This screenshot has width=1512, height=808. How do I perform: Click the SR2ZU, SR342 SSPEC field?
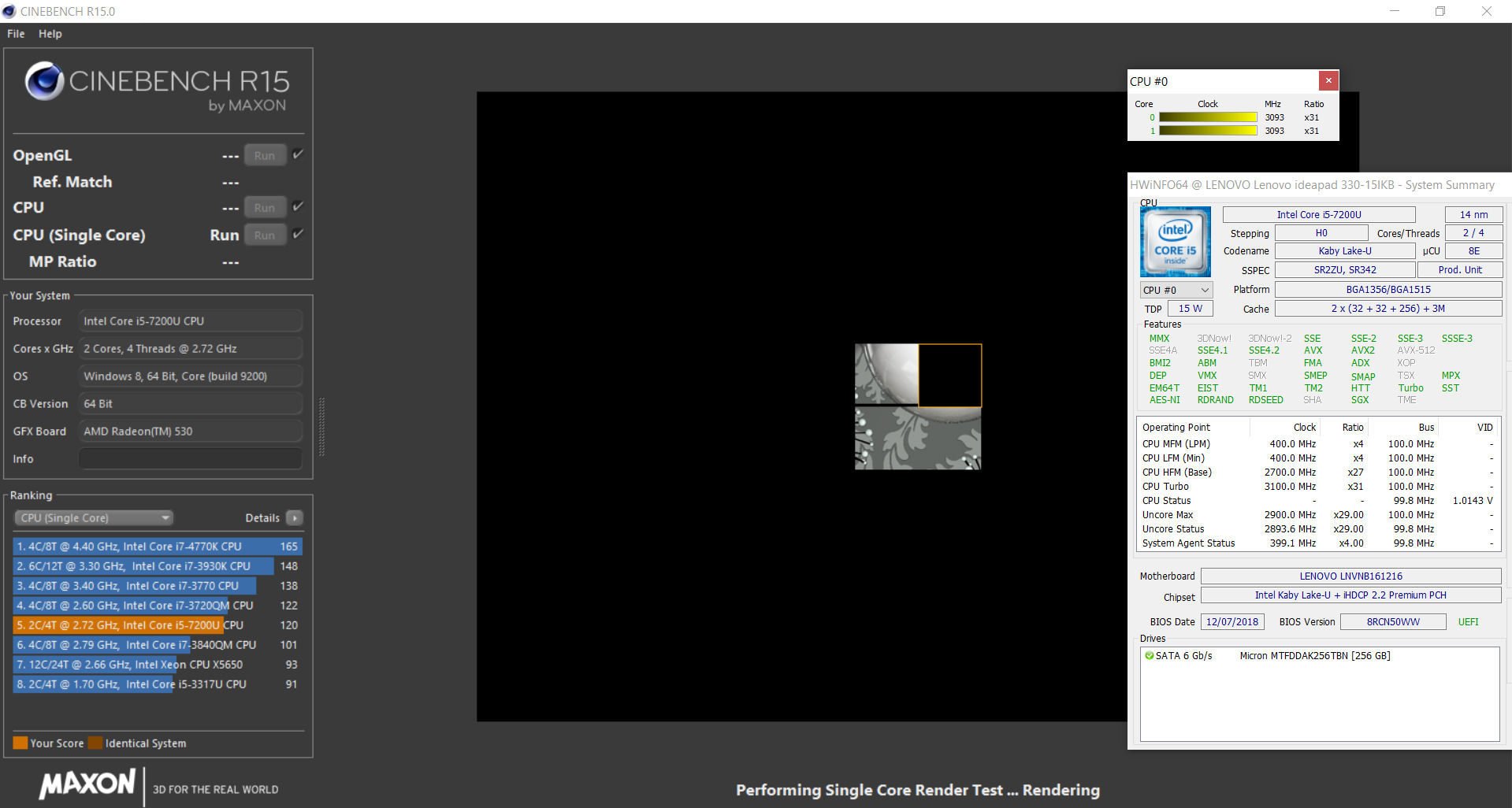(1345, 269)
